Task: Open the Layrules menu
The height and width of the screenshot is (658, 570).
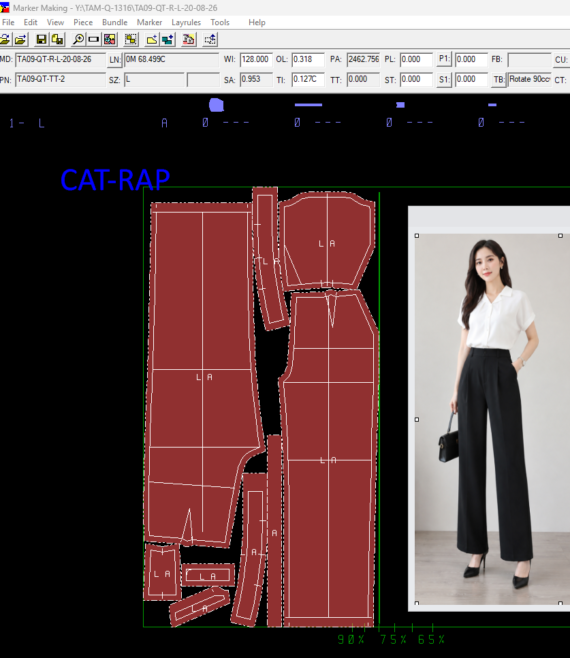Action: click(x=186, y=22)
